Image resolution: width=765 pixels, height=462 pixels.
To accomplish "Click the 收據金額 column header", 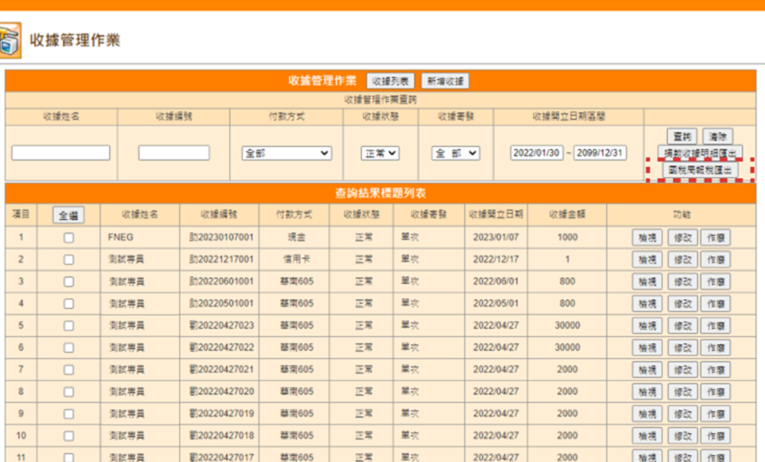I will point(567,214).
